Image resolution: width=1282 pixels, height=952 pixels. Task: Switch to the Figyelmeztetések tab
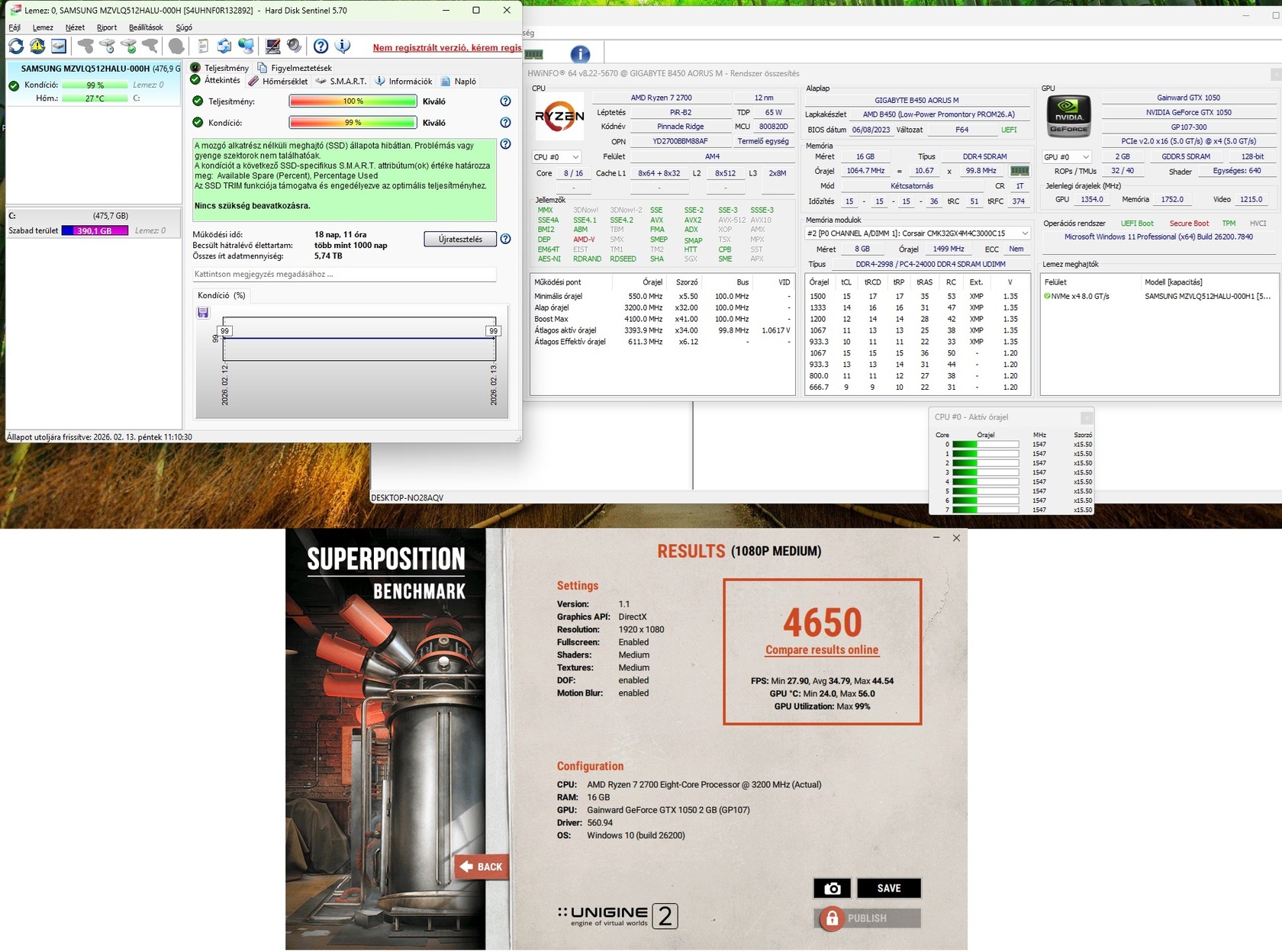295,68
